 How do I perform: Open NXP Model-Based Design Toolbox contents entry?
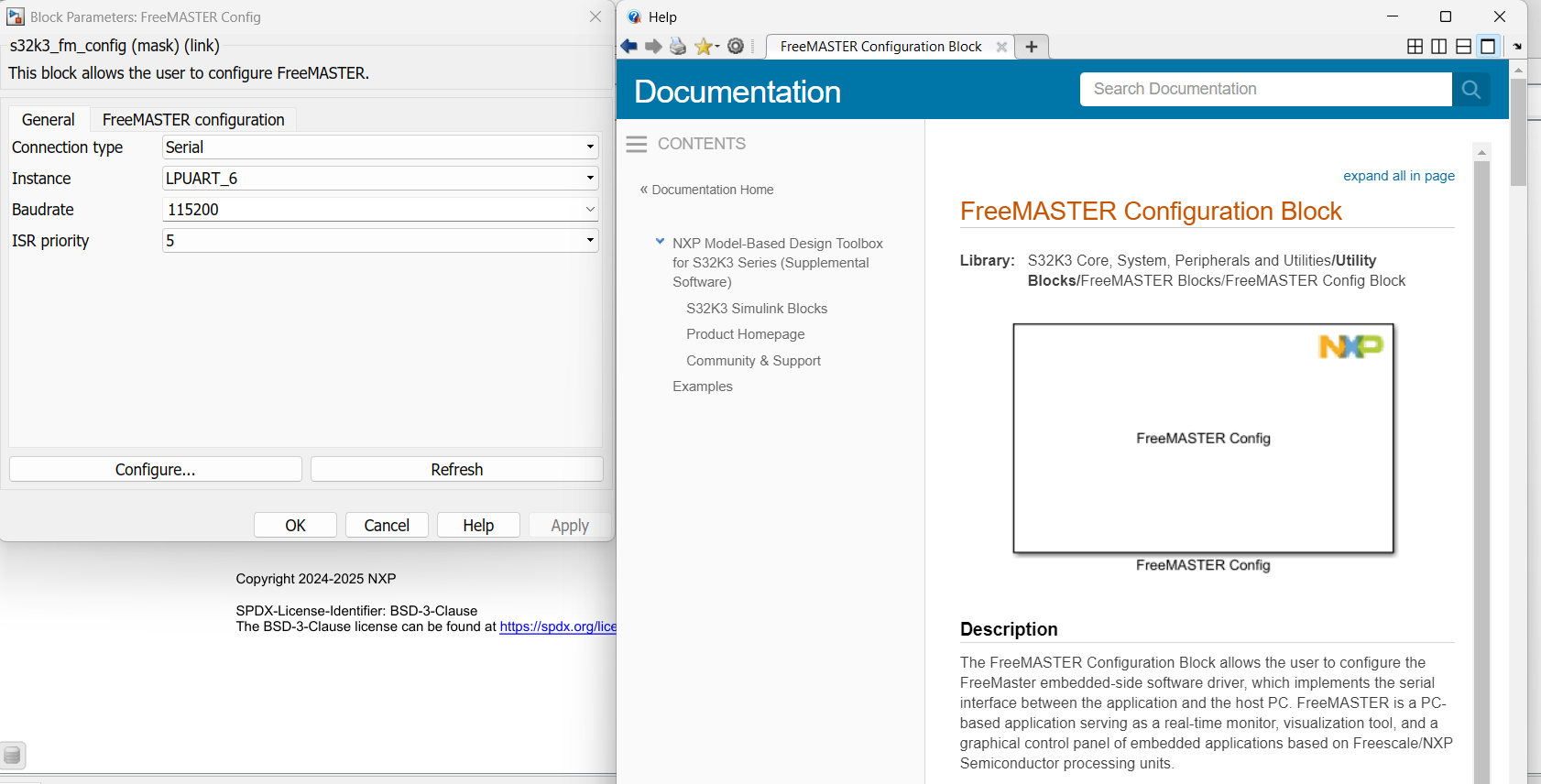[778, 263]
